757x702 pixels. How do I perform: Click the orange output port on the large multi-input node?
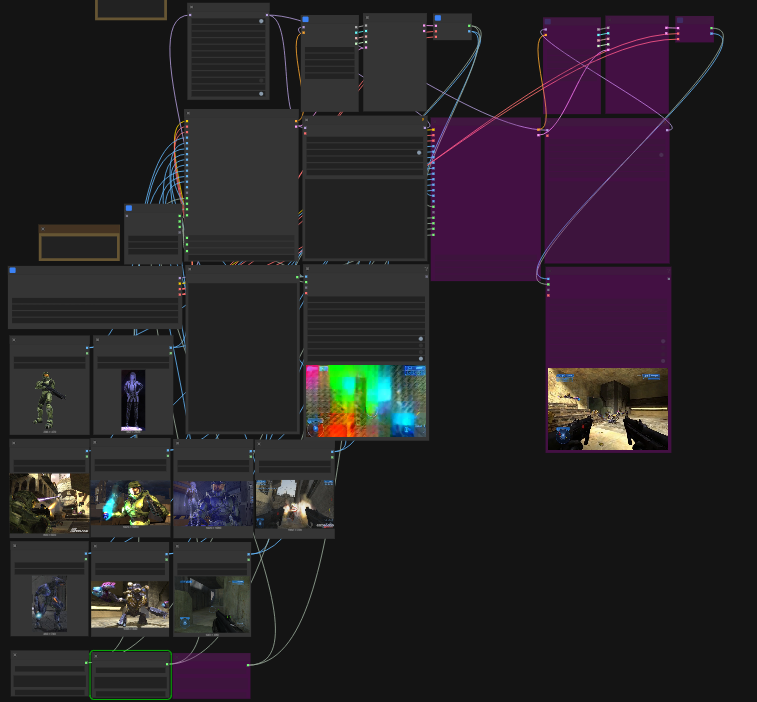click(x=296, y=122)
